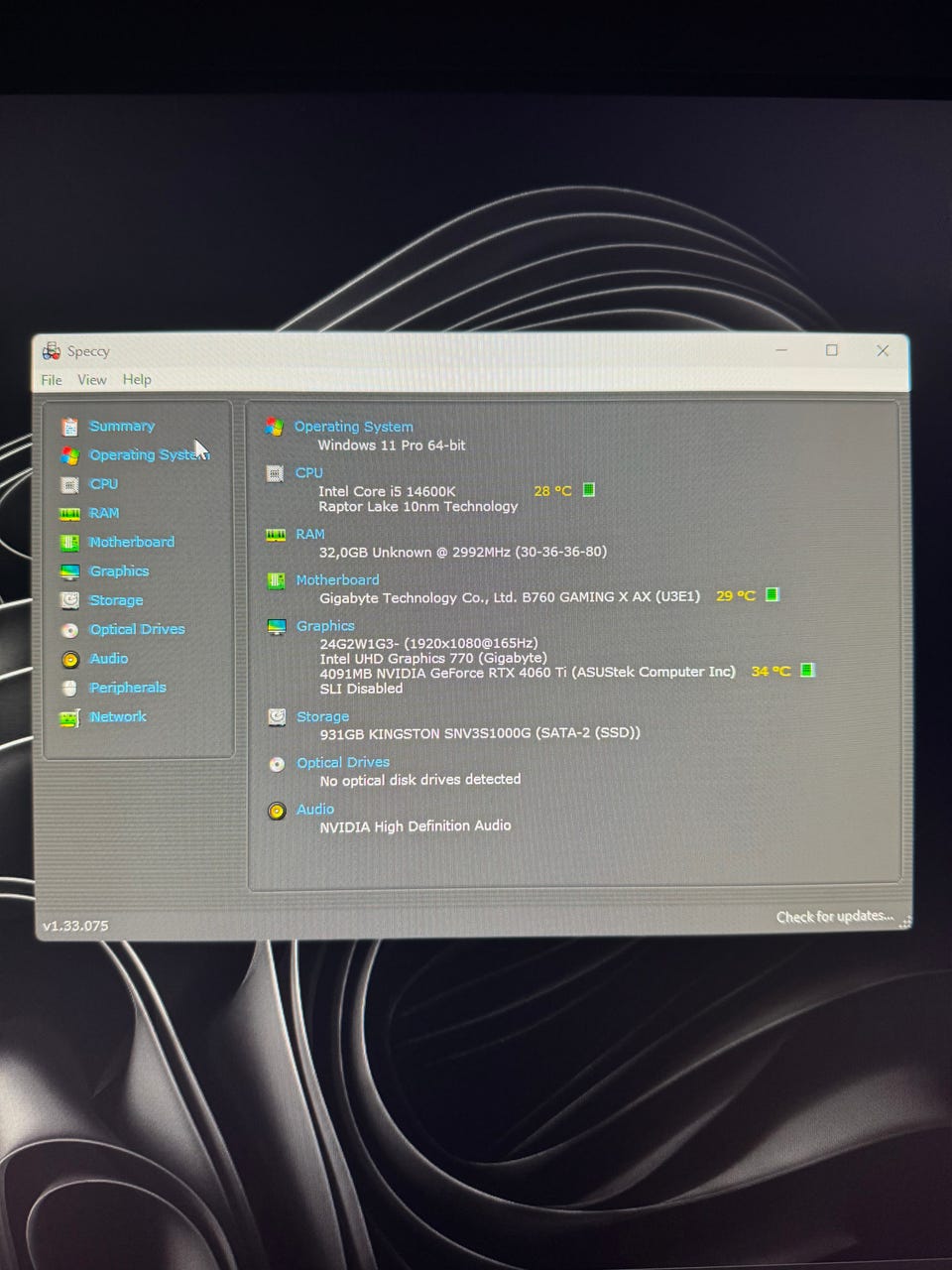Open the Help menu

(137, 379)
